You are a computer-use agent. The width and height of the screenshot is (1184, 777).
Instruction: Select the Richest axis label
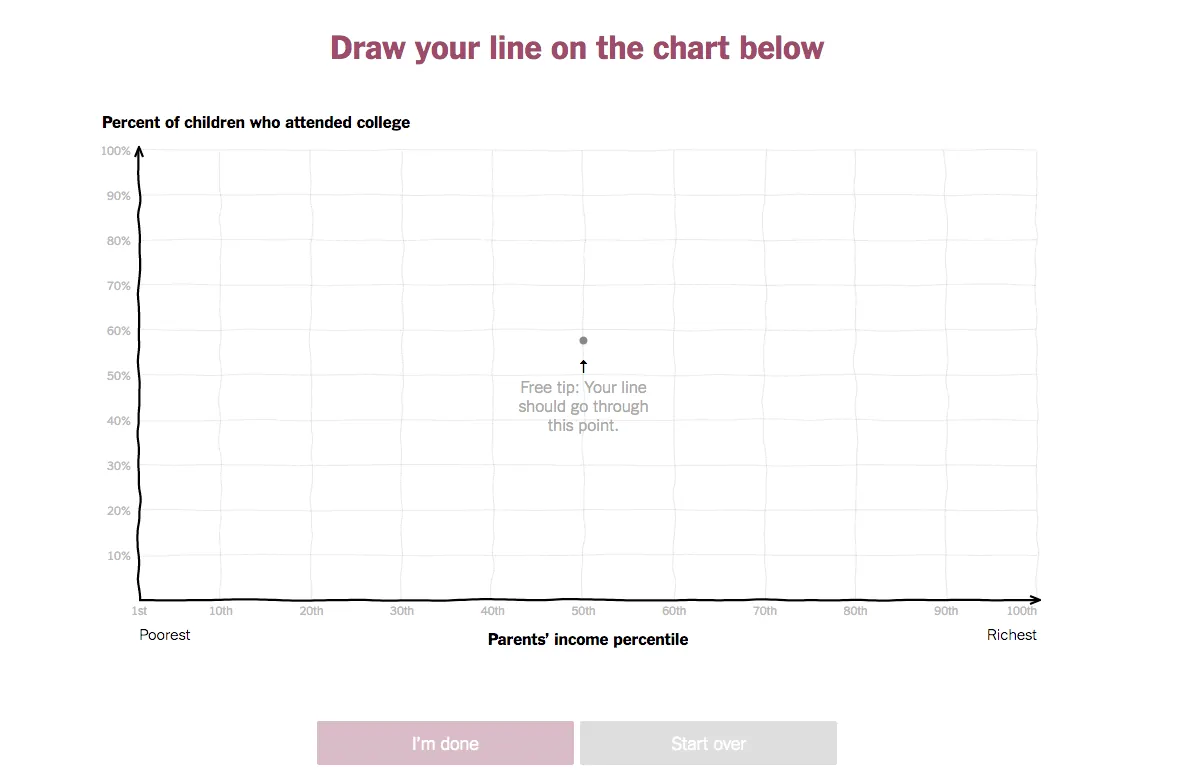tap(1011, 634)
